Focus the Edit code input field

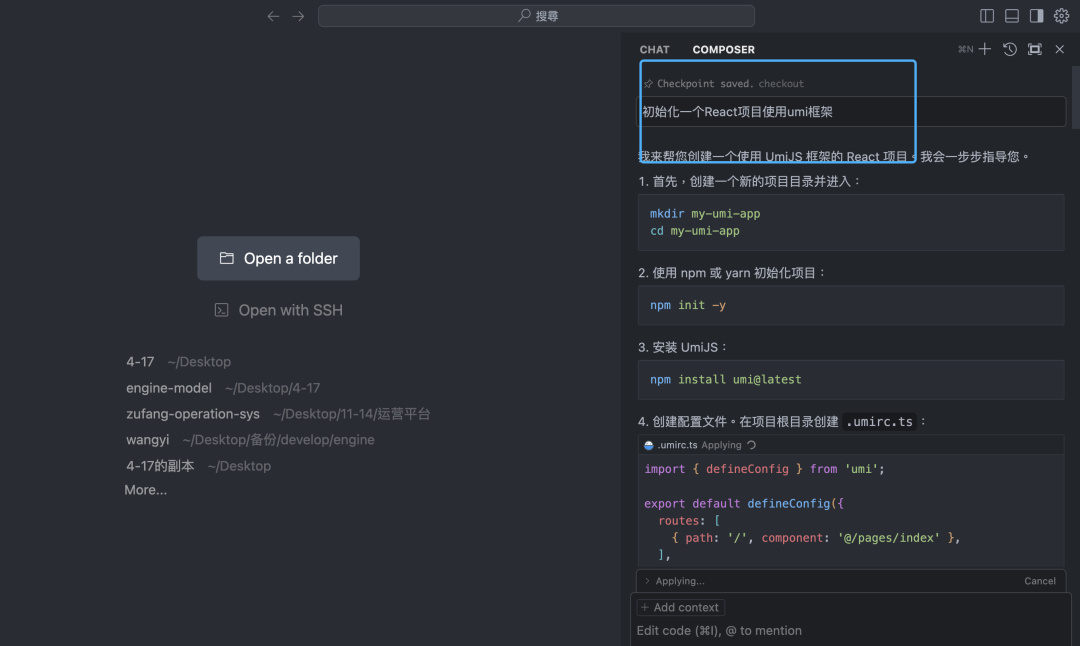[851, 630]
